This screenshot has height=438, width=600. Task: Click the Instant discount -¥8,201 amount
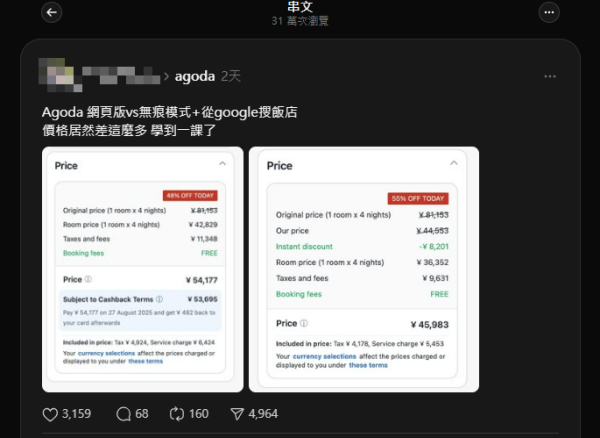pos(434,247)
